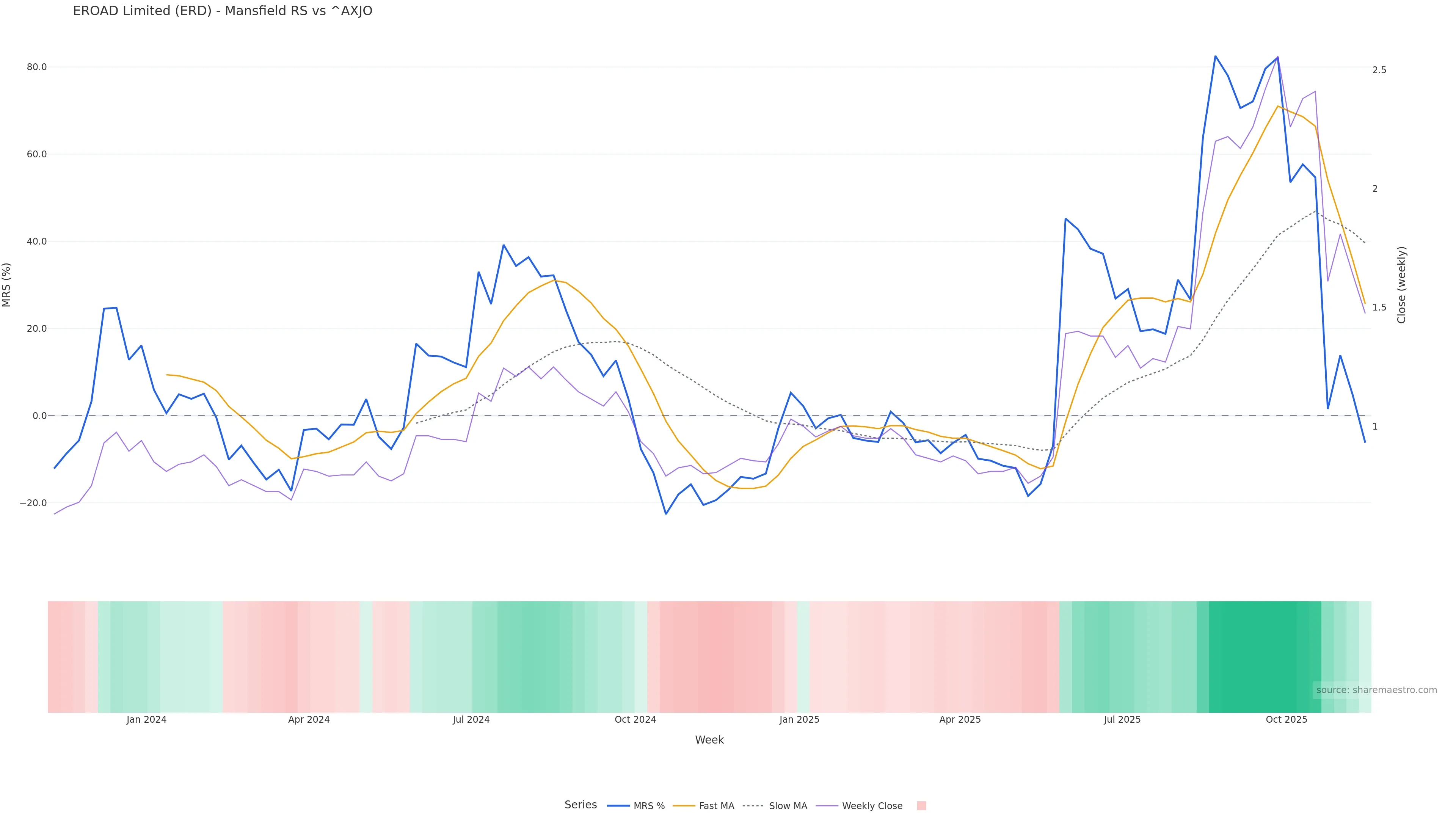1456x819 pixels.
Task: Click the purple Weekly Close legend line
Action: click(826, 806)
